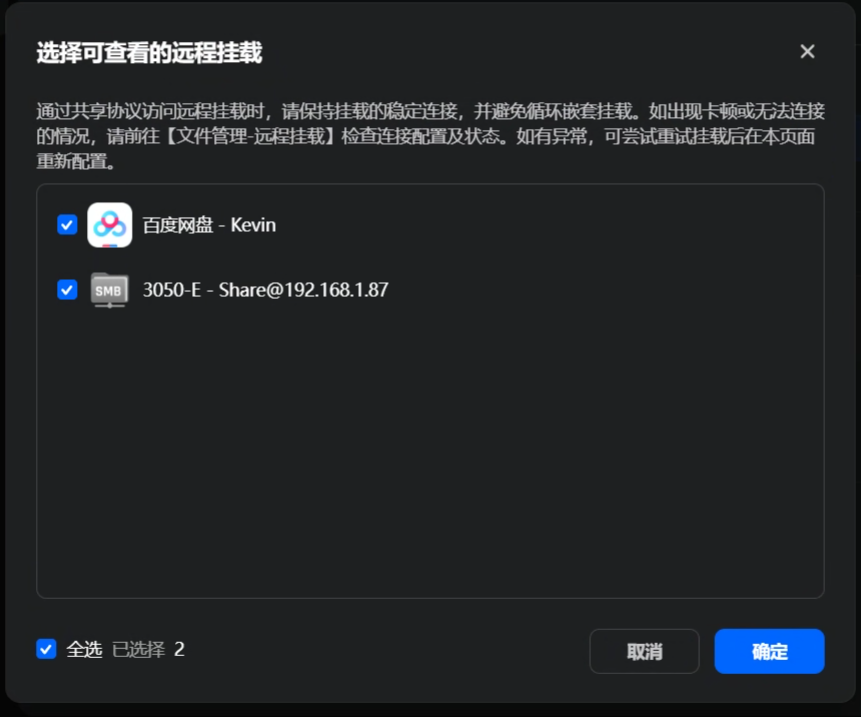Click the 取消 button
The height and width of the screenshot is (717, 861).
coord(644,651)
